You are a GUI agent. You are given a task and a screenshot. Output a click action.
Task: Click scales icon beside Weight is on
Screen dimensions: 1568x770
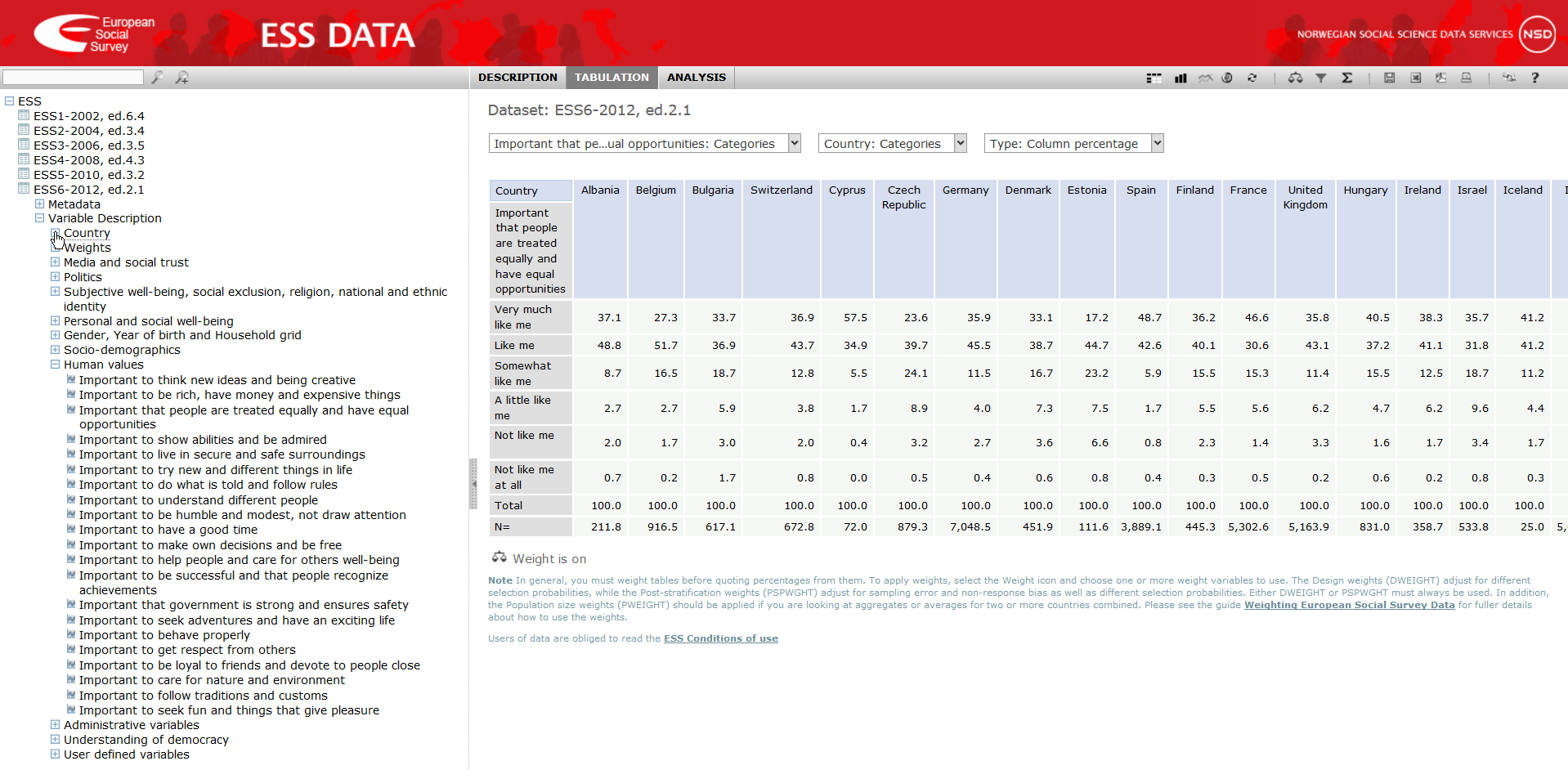(x=499, y=557)
